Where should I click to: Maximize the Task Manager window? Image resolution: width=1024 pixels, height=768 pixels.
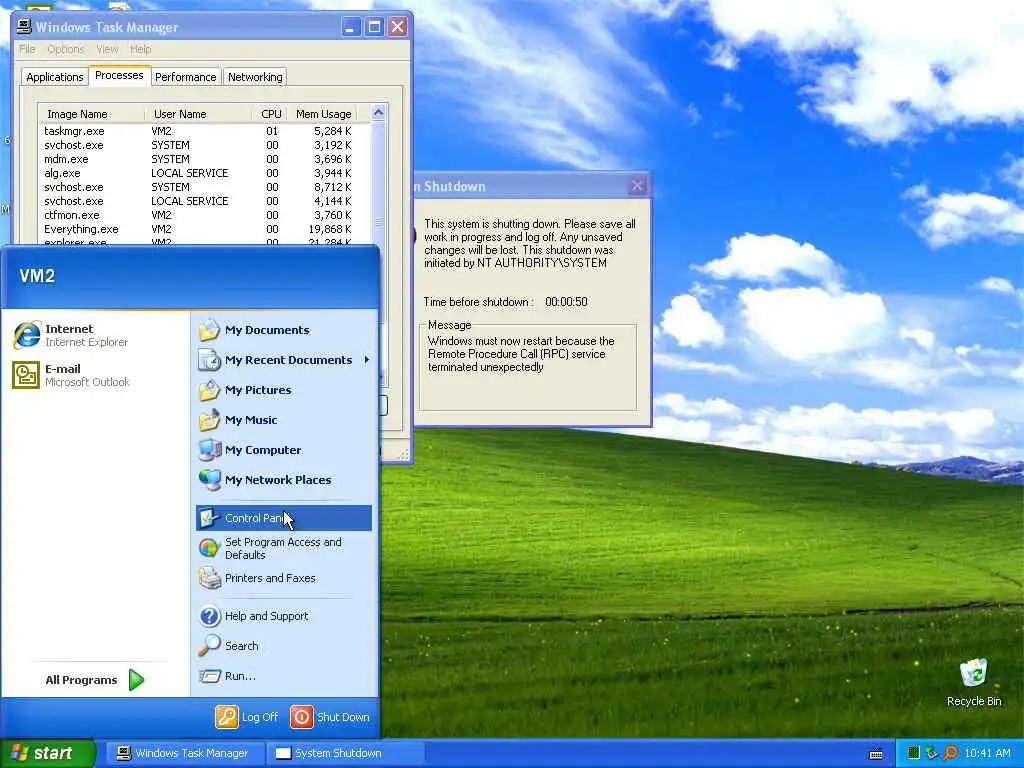(374, 27)
